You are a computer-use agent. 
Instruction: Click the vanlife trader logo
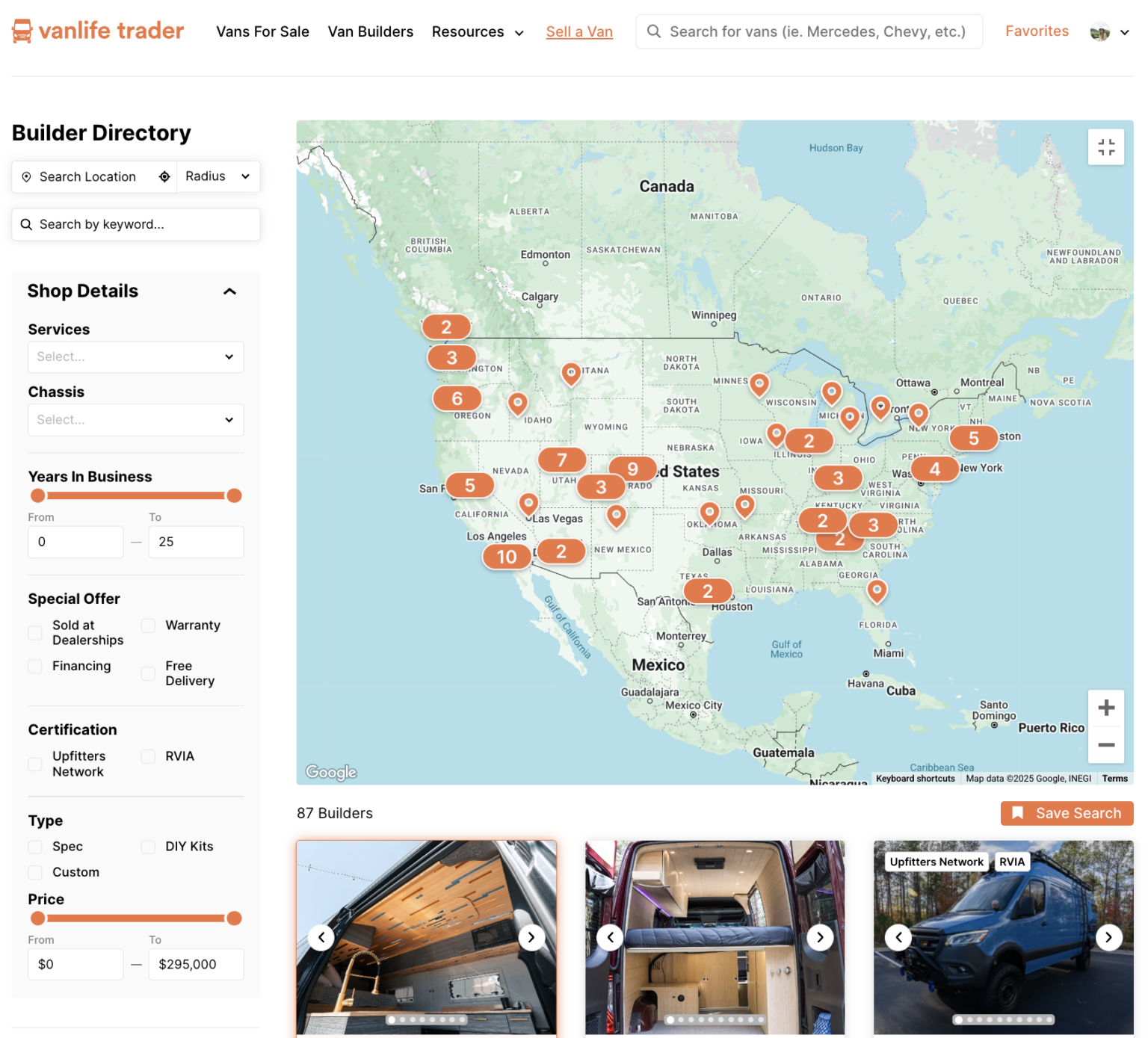pos(96,31)
